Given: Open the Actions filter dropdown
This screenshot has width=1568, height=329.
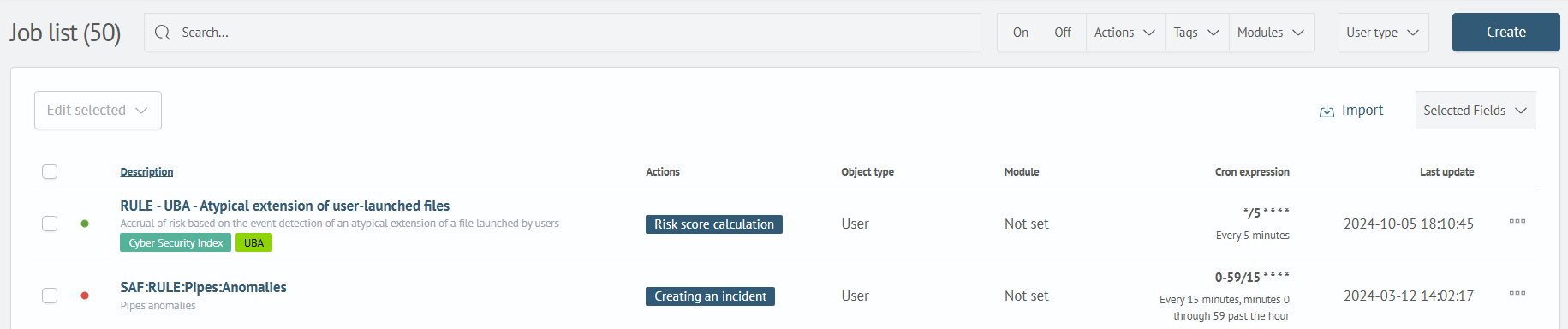Looking at the screenshot, I should tap(1125, 33).
